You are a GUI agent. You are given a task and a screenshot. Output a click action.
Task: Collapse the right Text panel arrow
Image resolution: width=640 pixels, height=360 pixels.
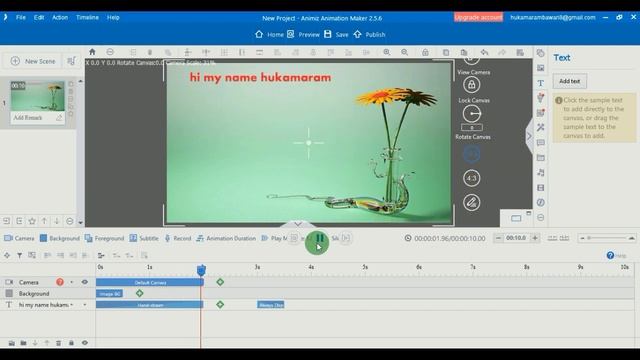pos(529,136)
